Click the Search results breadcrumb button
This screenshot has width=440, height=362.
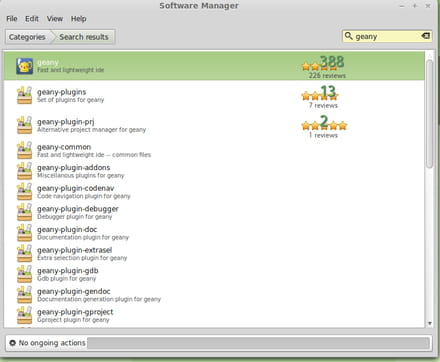84,37
